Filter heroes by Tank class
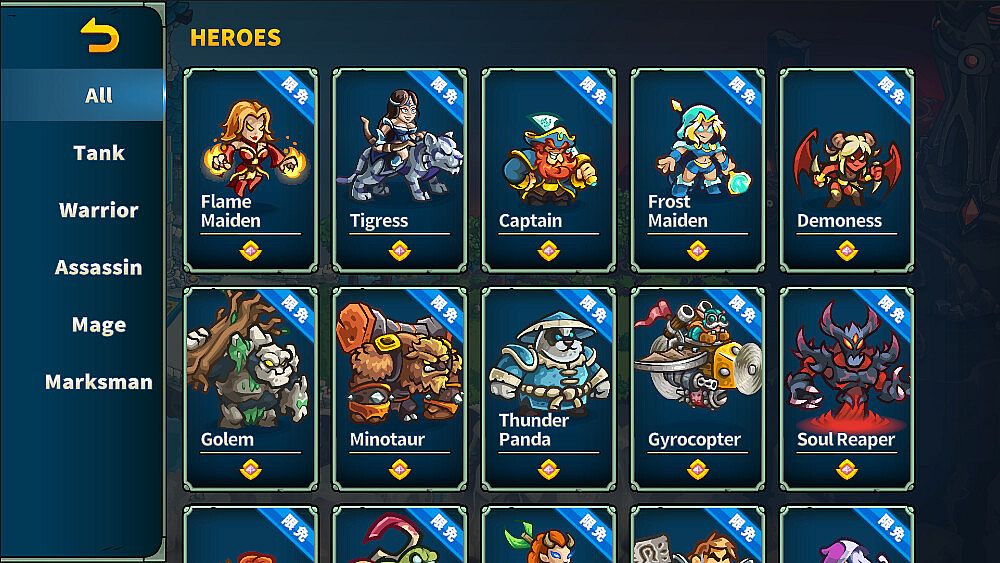 (x=99, y=152)
